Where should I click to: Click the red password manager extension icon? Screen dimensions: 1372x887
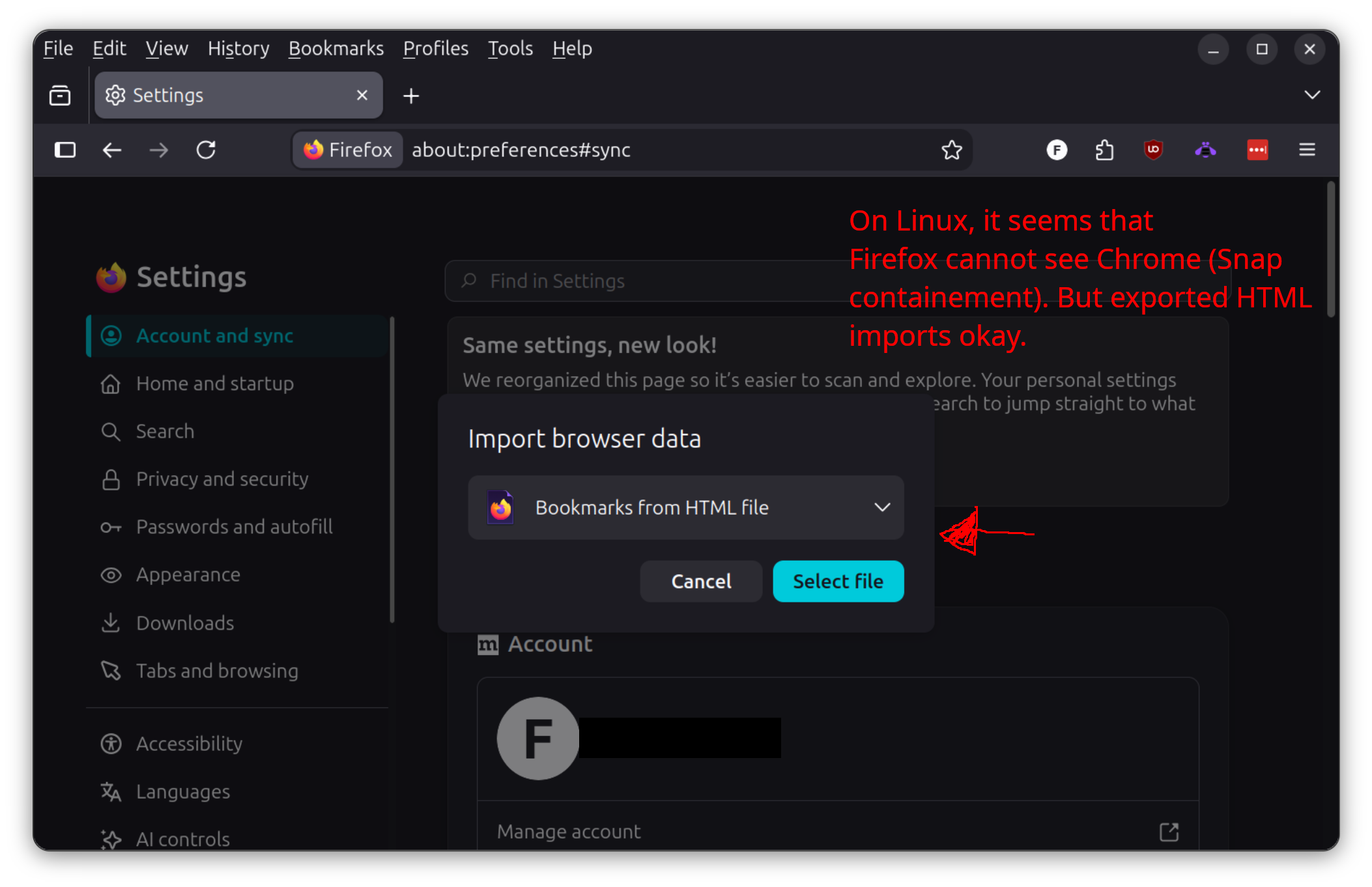point(1257,150)
